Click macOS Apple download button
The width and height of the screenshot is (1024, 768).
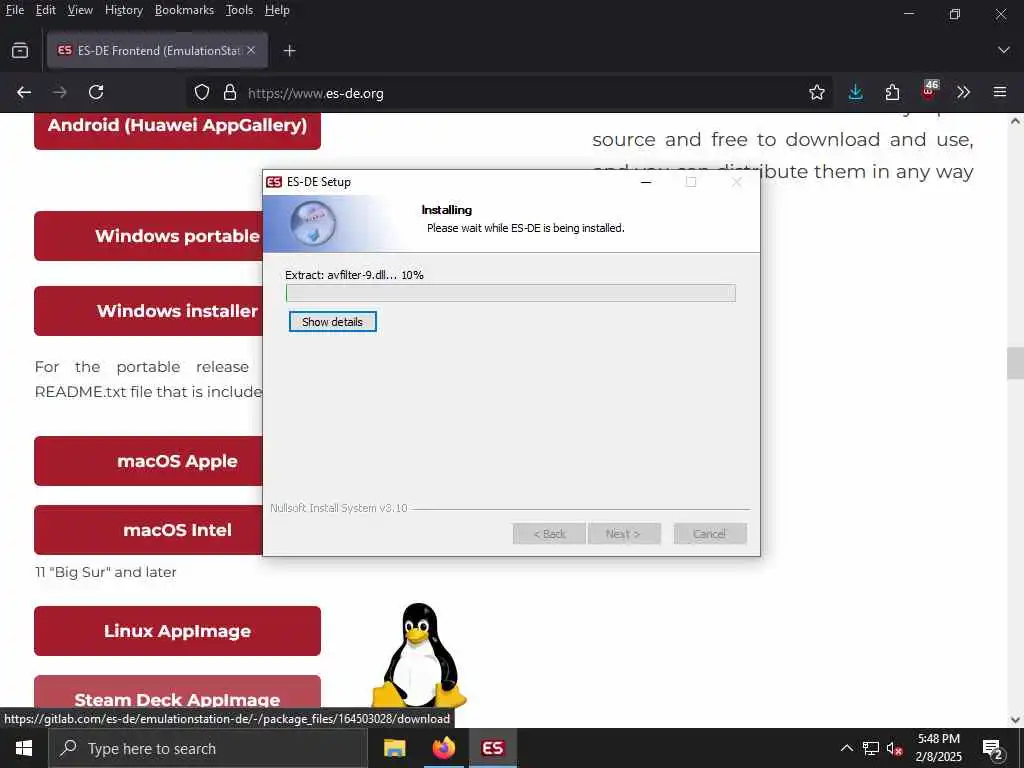click(149, 461)
